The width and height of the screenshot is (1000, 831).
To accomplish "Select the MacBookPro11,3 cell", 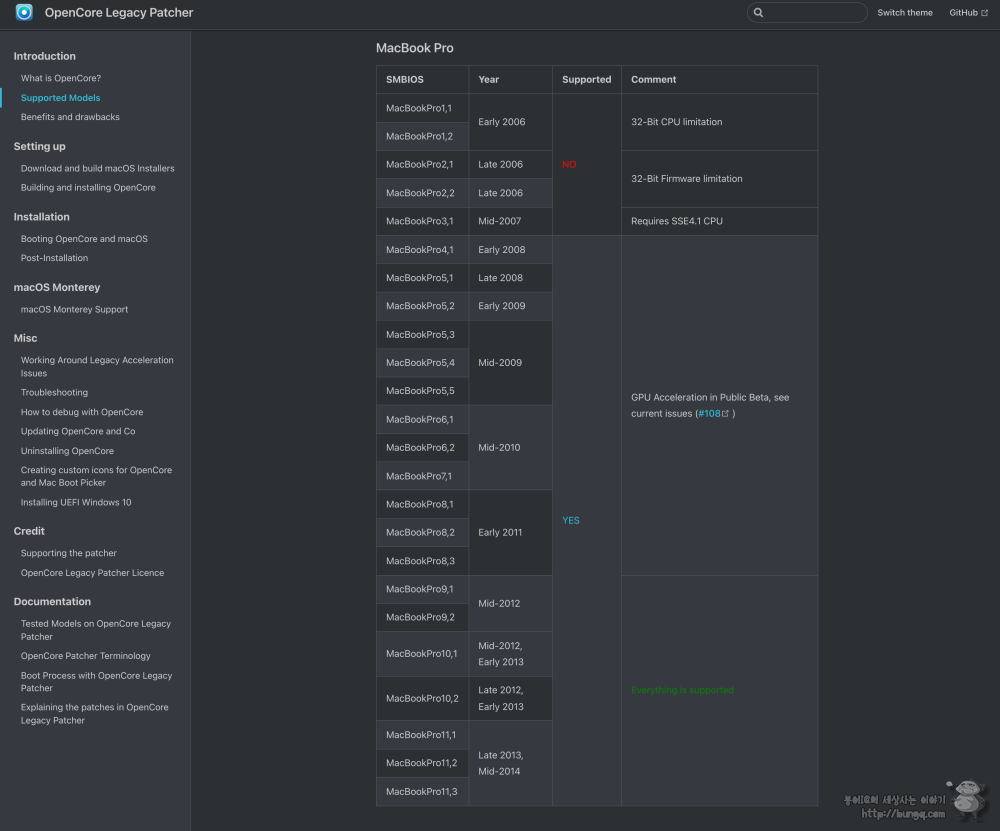I will click(422, 791).
